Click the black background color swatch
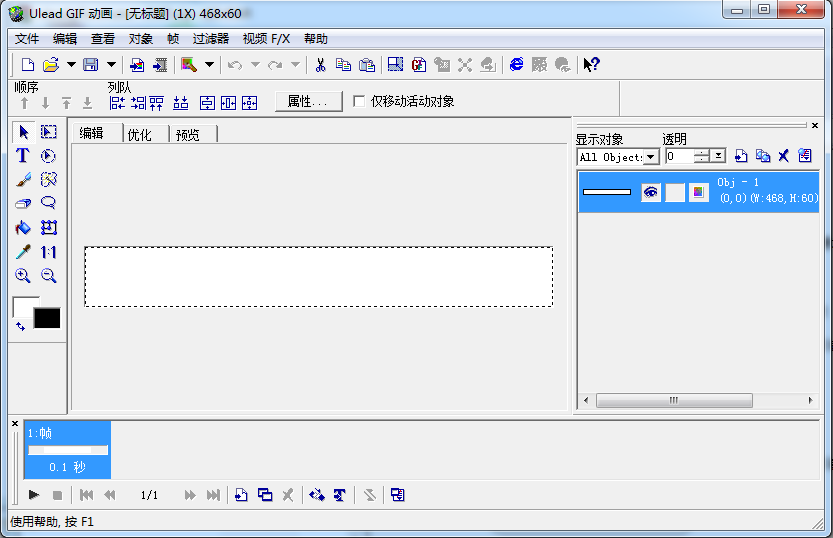 coord(47,318)
